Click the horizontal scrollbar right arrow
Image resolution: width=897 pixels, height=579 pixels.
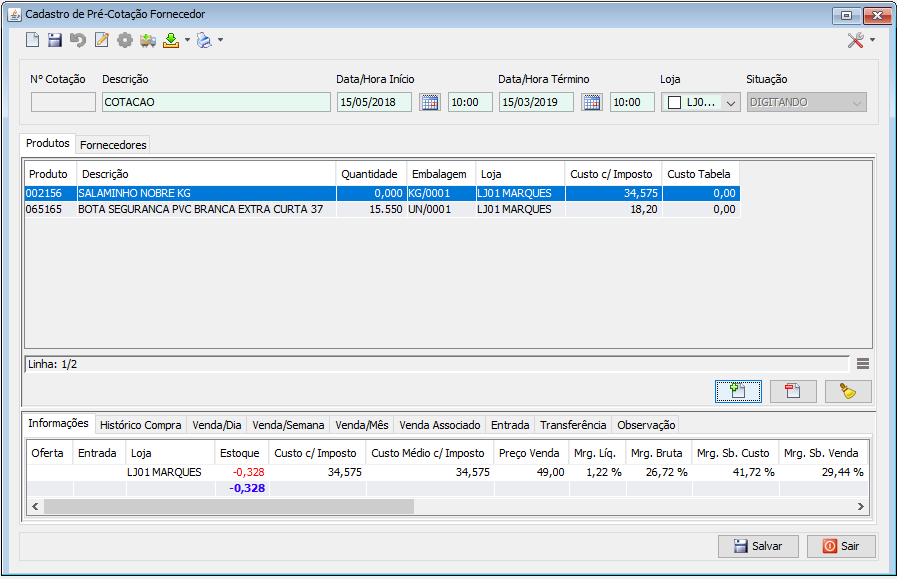860,506
